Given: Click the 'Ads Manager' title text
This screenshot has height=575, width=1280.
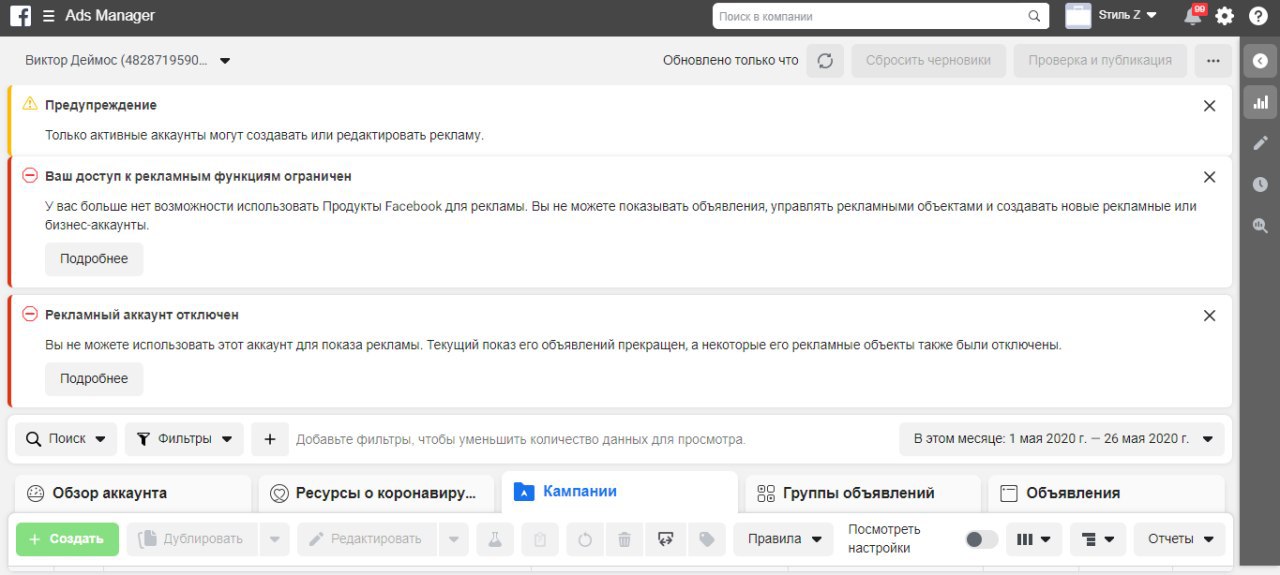Looking at the screenshot, I should [110, 16].
